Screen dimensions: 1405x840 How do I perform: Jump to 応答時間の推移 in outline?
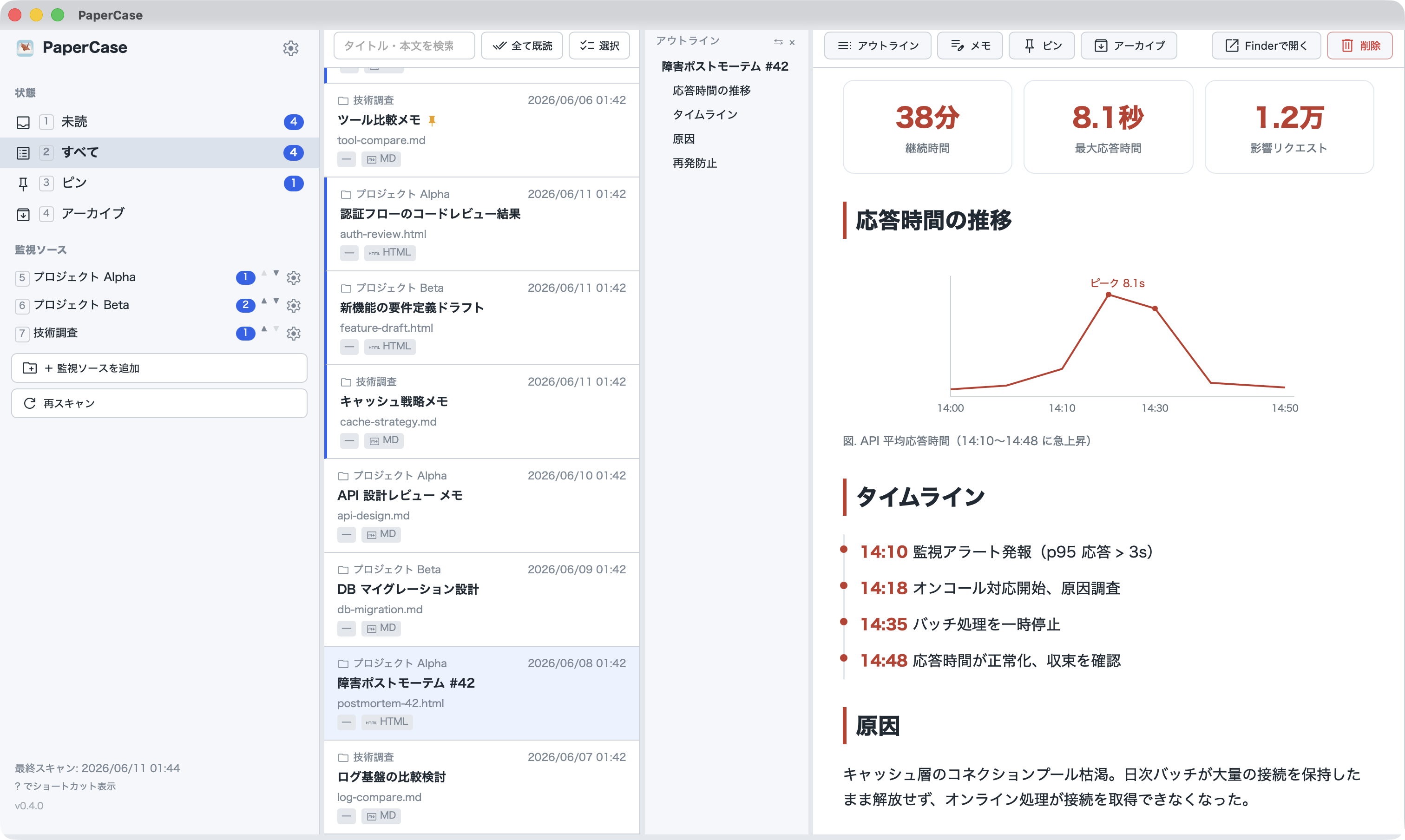pos(711,91)
